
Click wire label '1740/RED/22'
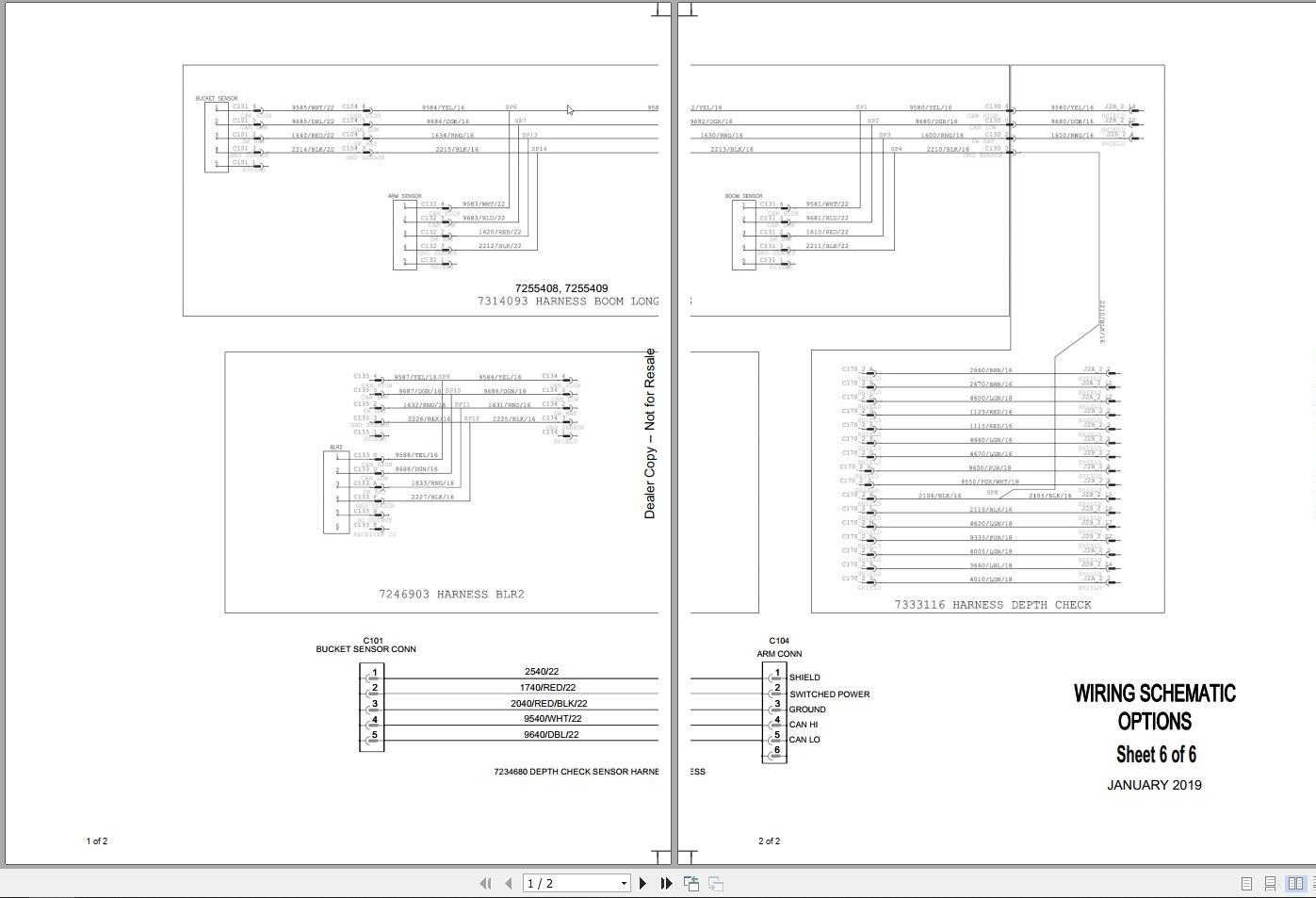(x=547, y=688)
